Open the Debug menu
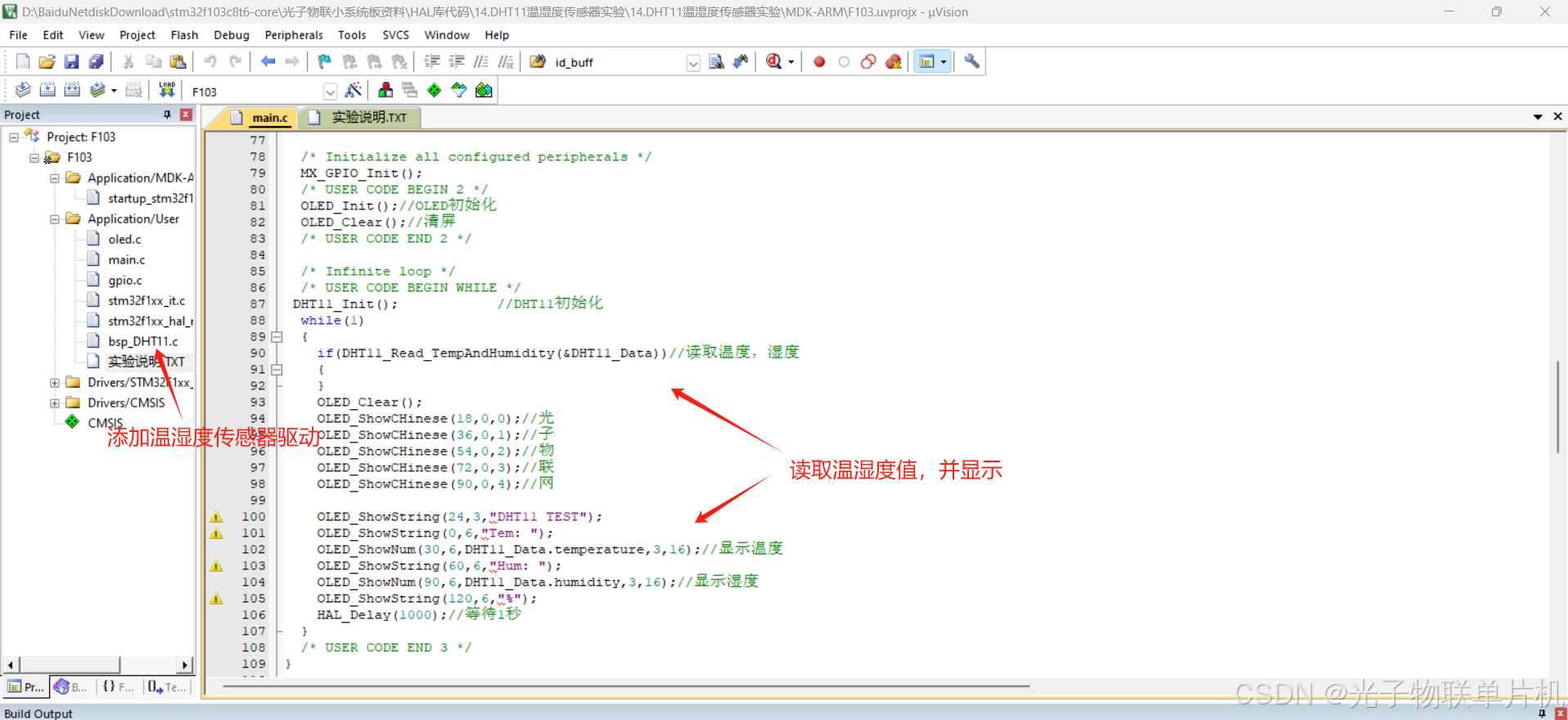1568x720 pixels. (232, 35)
